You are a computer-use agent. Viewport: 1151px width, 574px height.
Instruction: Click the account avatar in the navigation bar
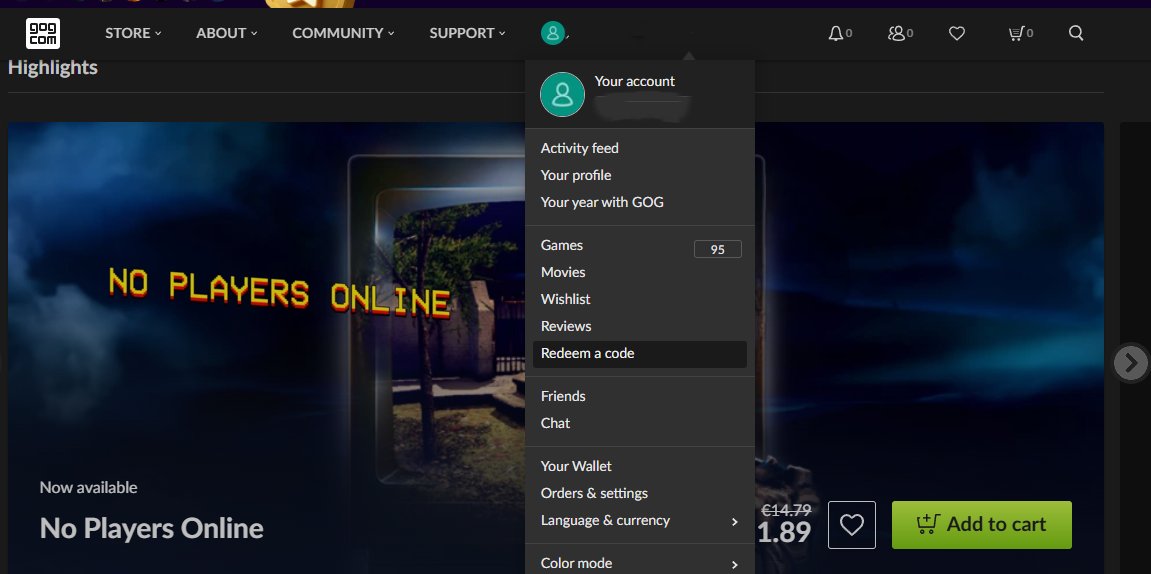[553, 33]
